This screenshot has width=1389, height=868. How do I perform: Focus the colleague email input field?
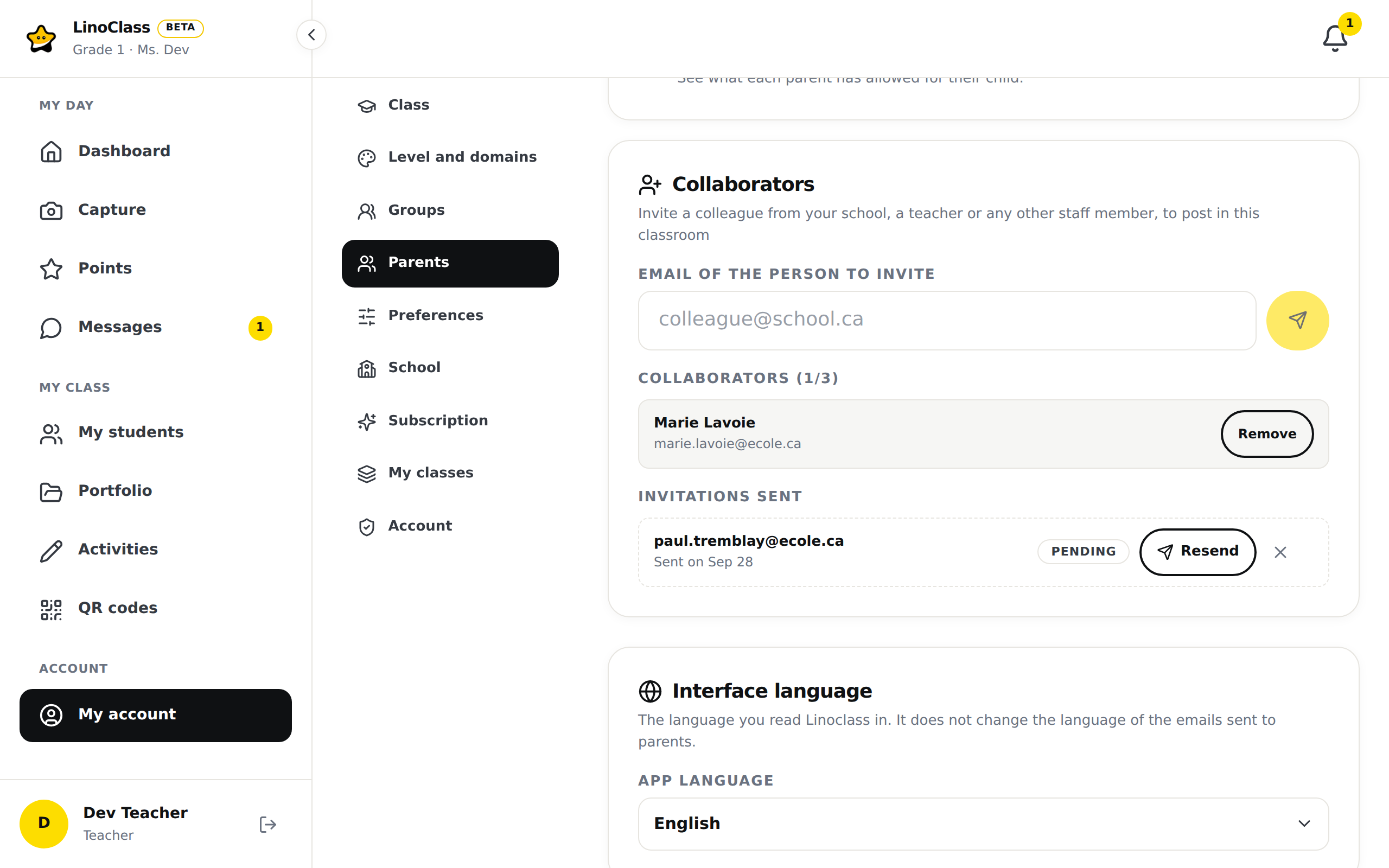point(947,320)
